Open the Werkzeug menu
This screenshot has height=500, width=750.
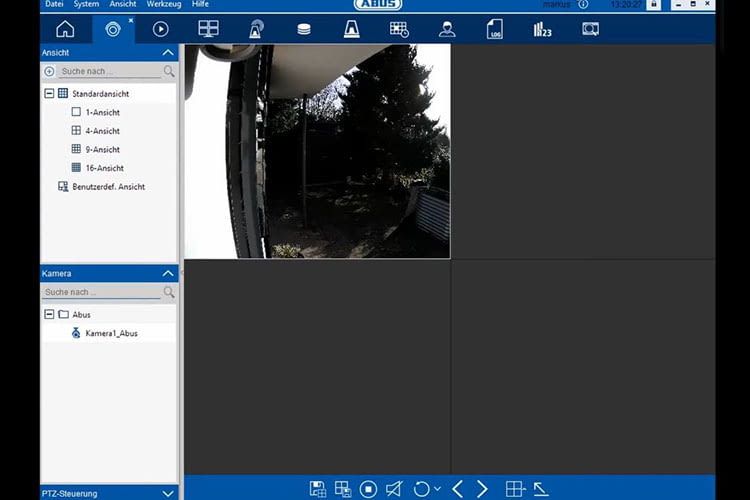point(163,5)
